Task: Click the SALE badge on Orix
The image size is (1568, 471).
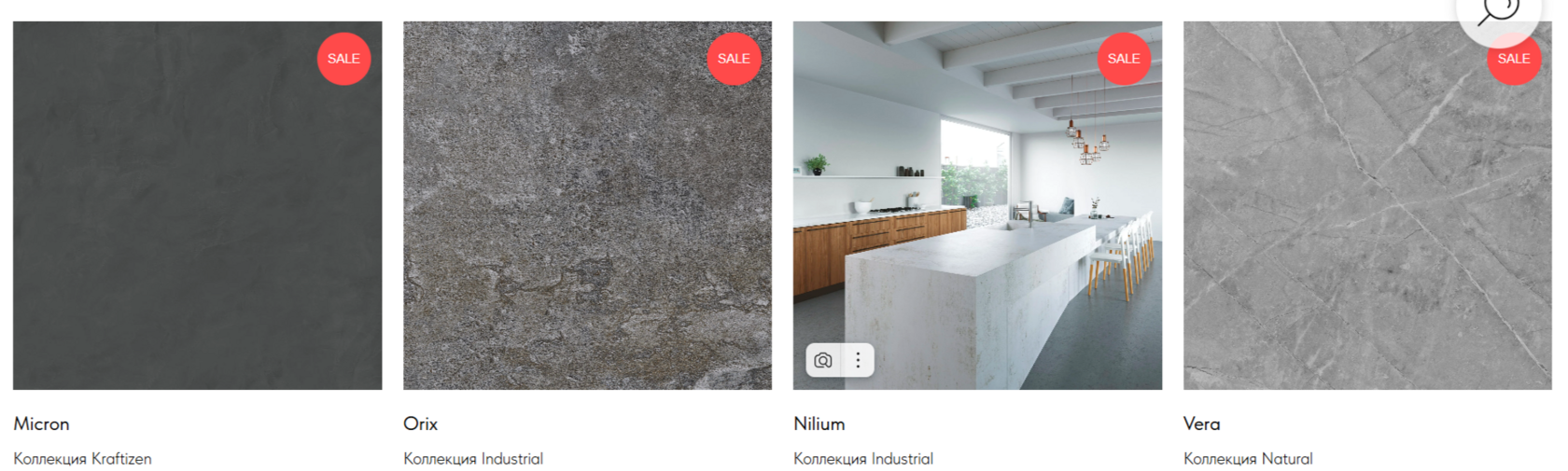Action: click(734, 59)
